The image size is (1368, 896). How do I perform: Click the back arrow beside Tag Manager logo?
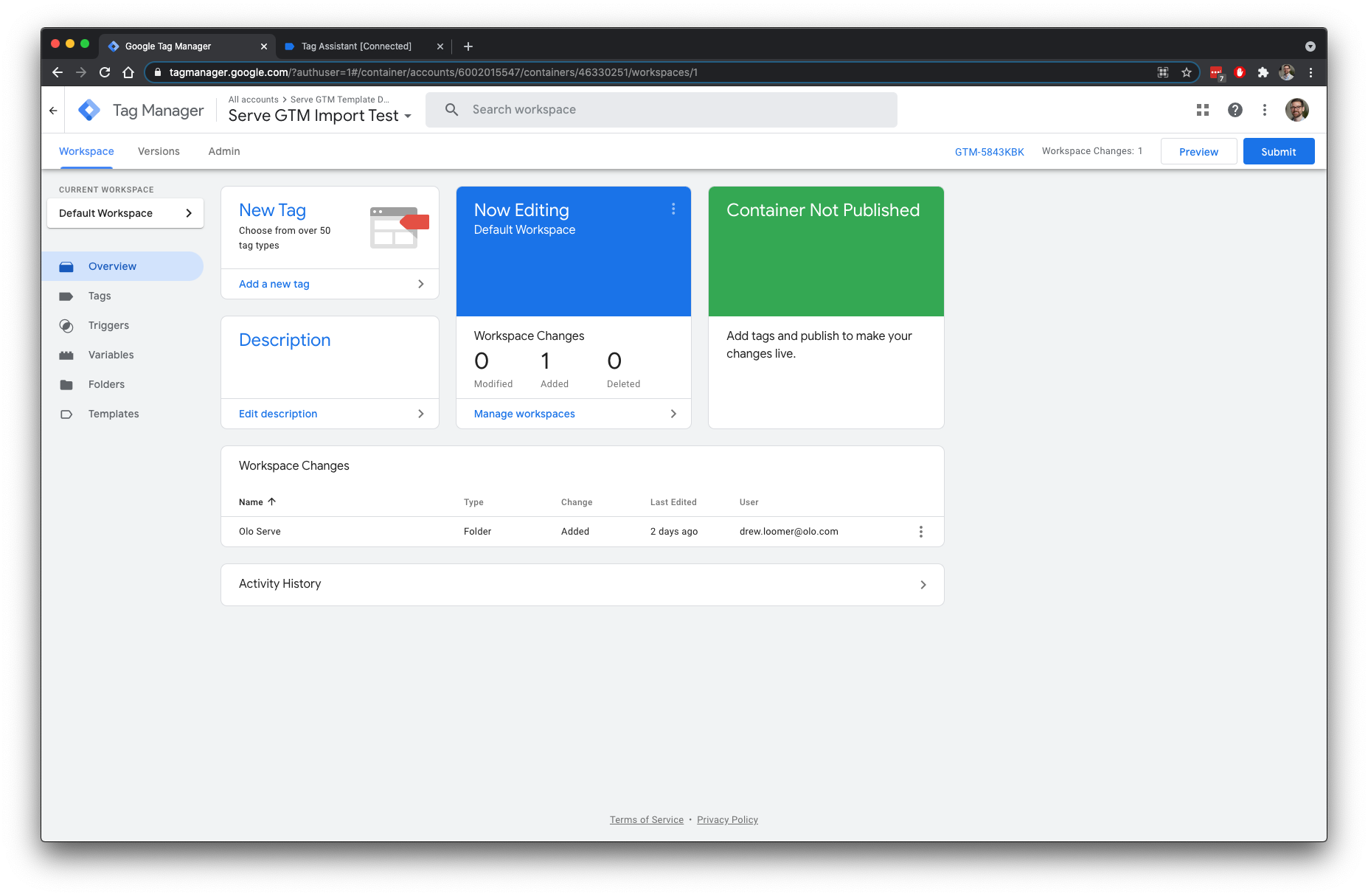[53, 111]
